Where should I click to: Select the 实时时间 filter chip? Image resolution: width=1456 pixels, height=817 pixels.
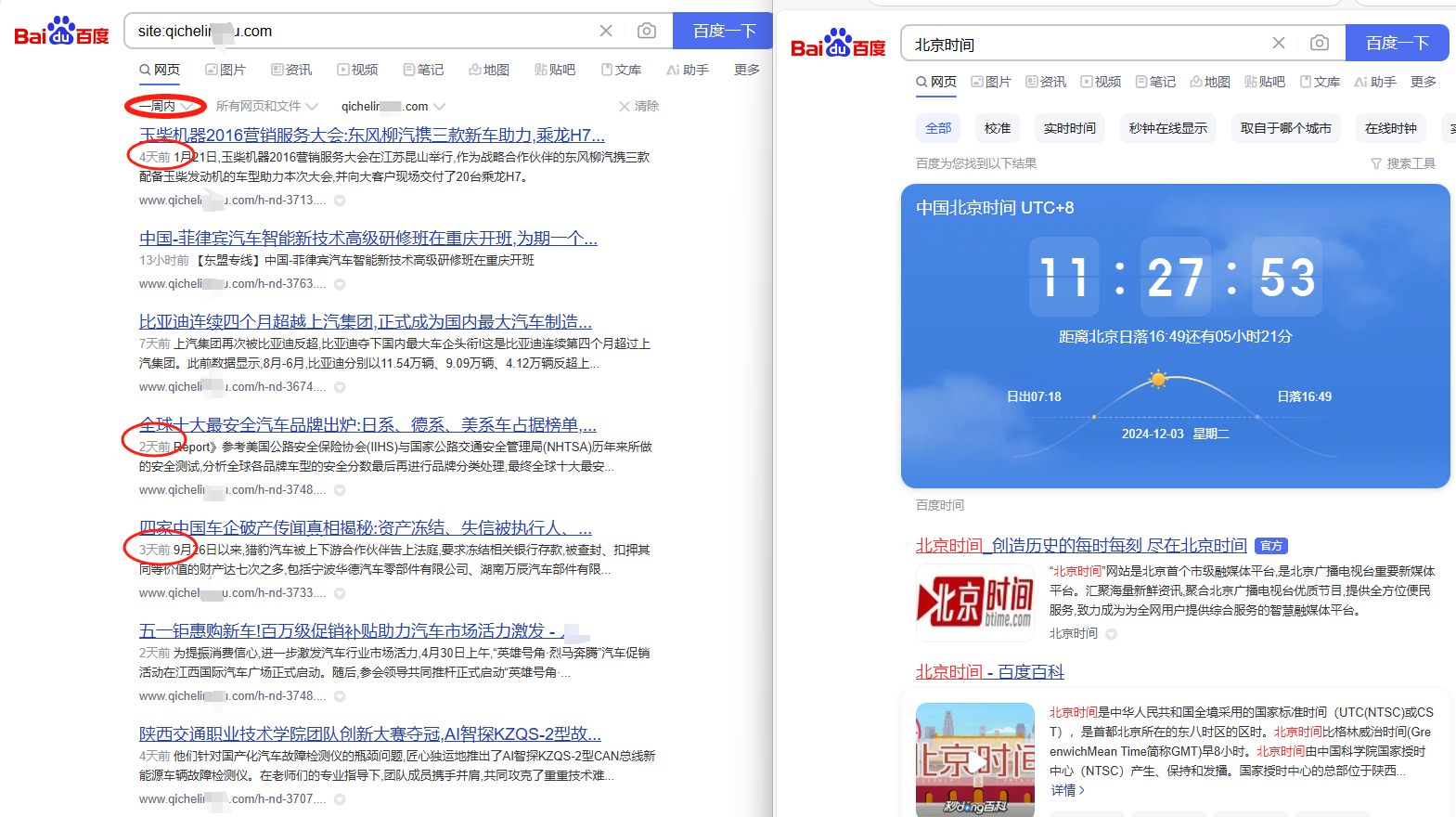[1070, 128]
